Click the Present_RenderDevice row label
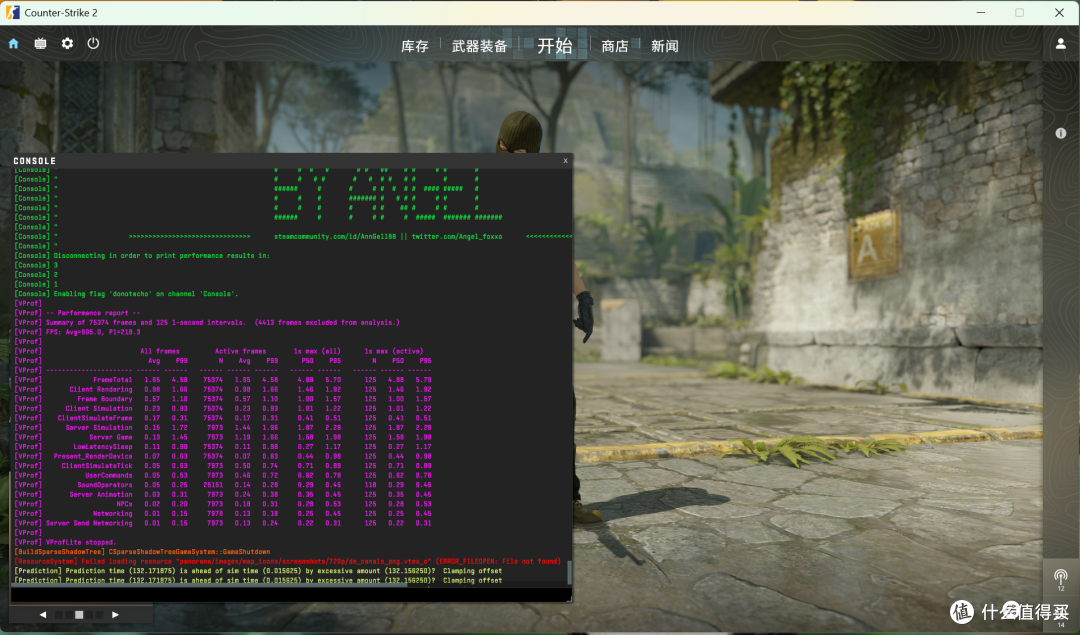The width and height of the screenshot is (1080, 635). pyautogui.click(x=93, y=456)
